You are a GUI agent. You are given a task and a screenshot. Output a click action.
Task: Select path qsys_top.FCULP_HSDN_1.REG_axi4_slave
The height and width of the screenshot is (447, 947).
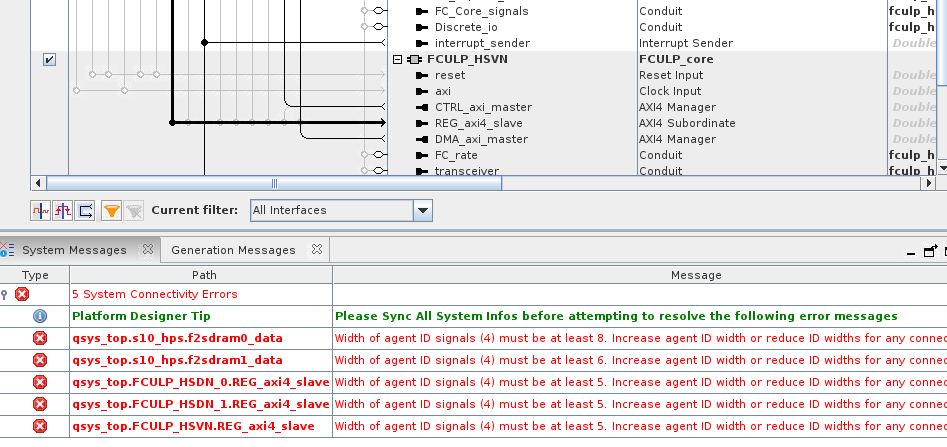(x=201, y=404)
